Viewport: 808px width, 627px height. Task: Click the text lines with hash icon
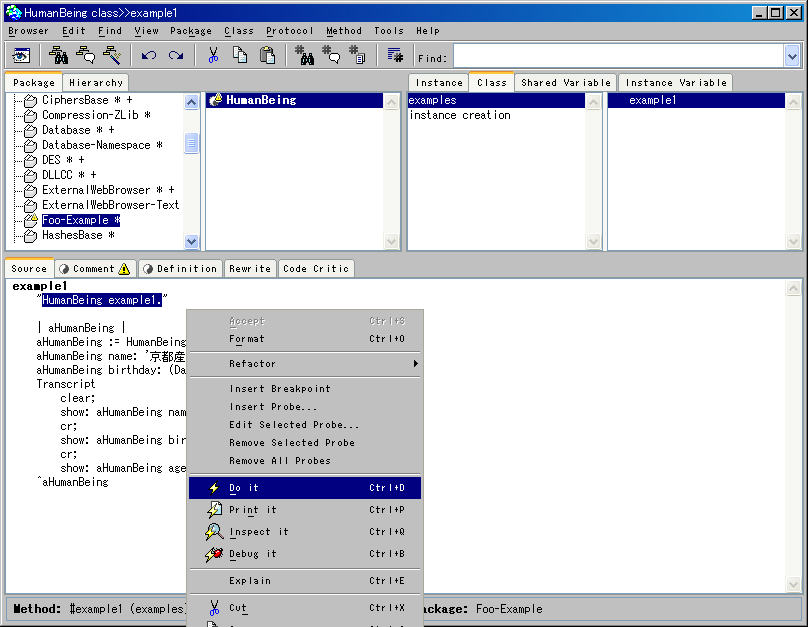point(395,55)
